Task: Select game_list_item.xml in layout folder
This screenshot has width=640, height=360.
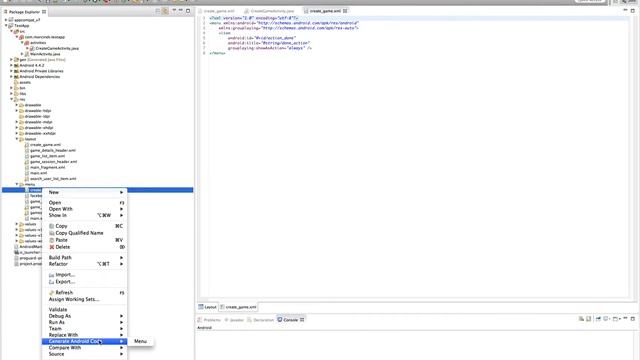Action: tap(47, 156)
